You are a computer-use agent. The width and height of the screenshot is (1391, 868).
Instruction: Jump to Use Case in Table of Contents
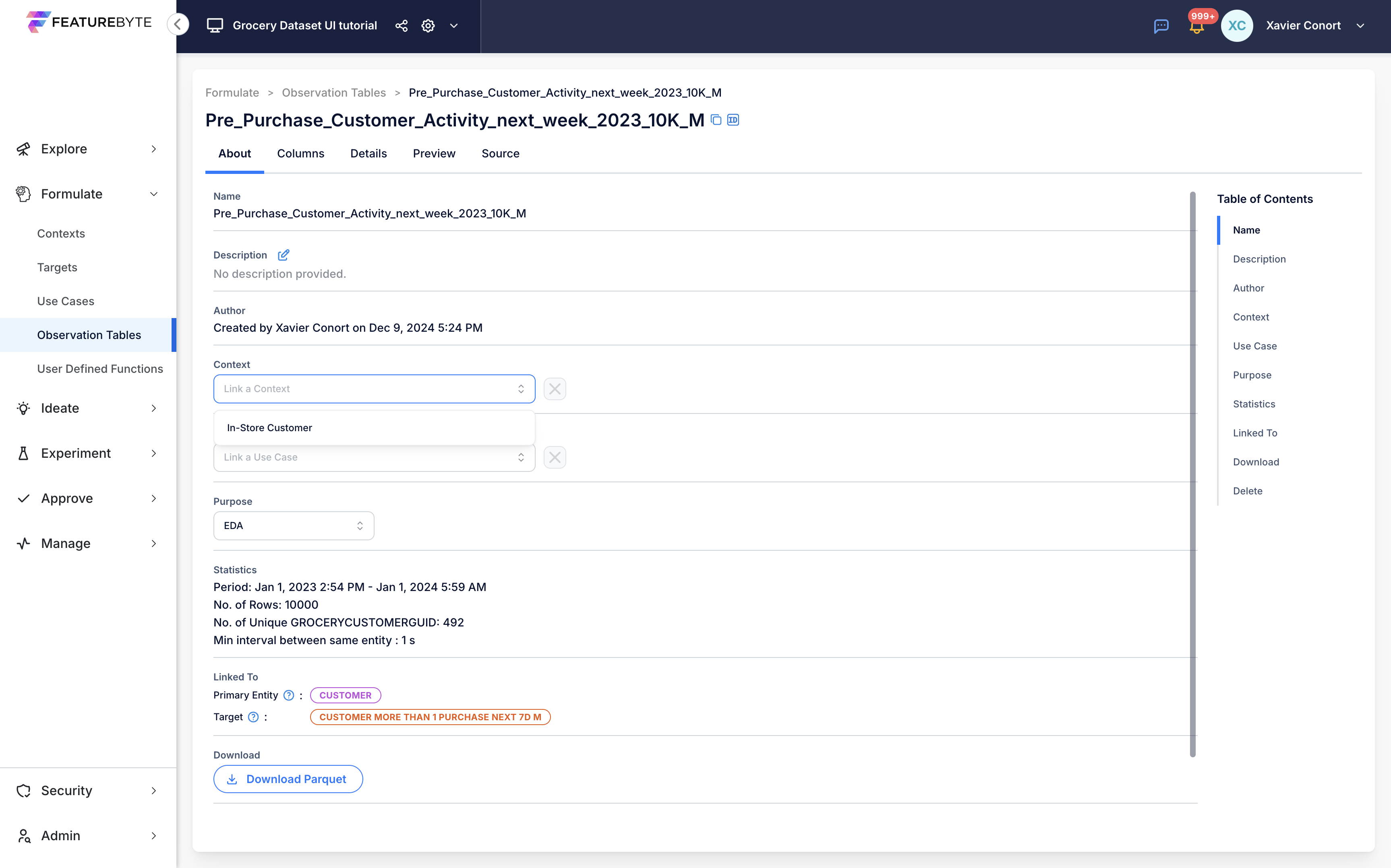(1255, 346)
